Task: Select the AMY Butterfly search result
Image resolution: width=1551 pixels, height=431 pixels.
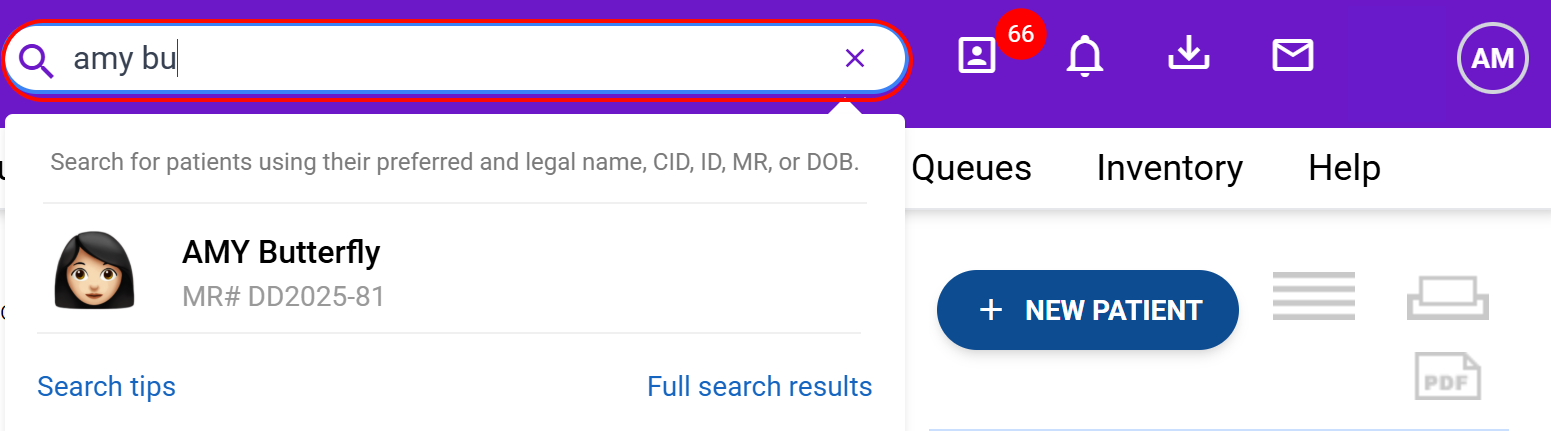Action: (x=281, y=253)
